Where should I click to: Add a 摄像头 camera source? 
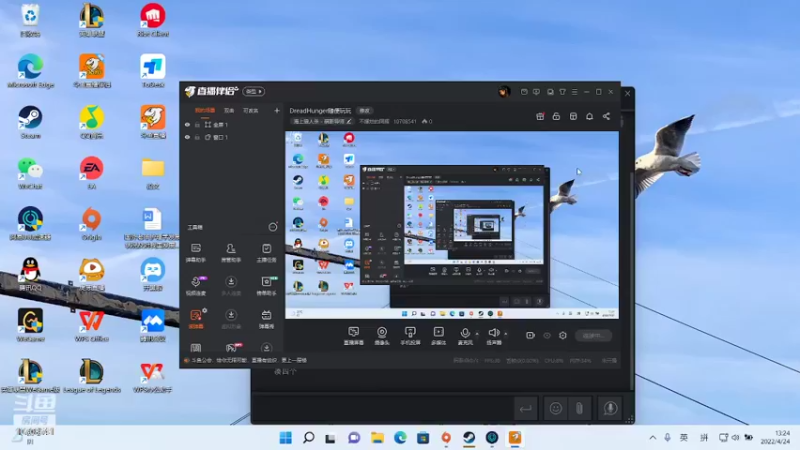(382, 336)
